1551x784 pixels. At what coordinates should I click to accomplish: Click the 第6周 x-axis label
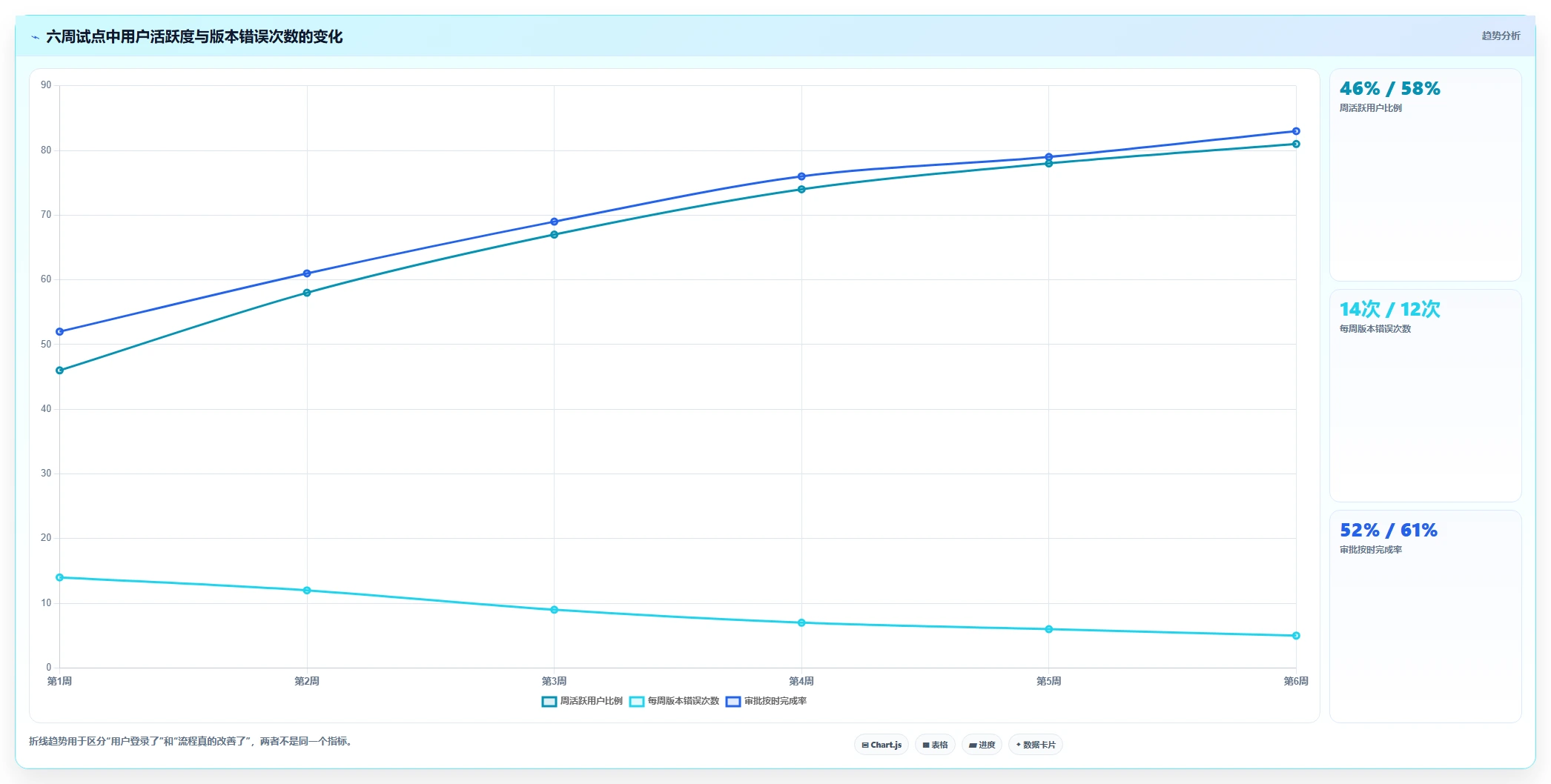[x=1296, y=681]
